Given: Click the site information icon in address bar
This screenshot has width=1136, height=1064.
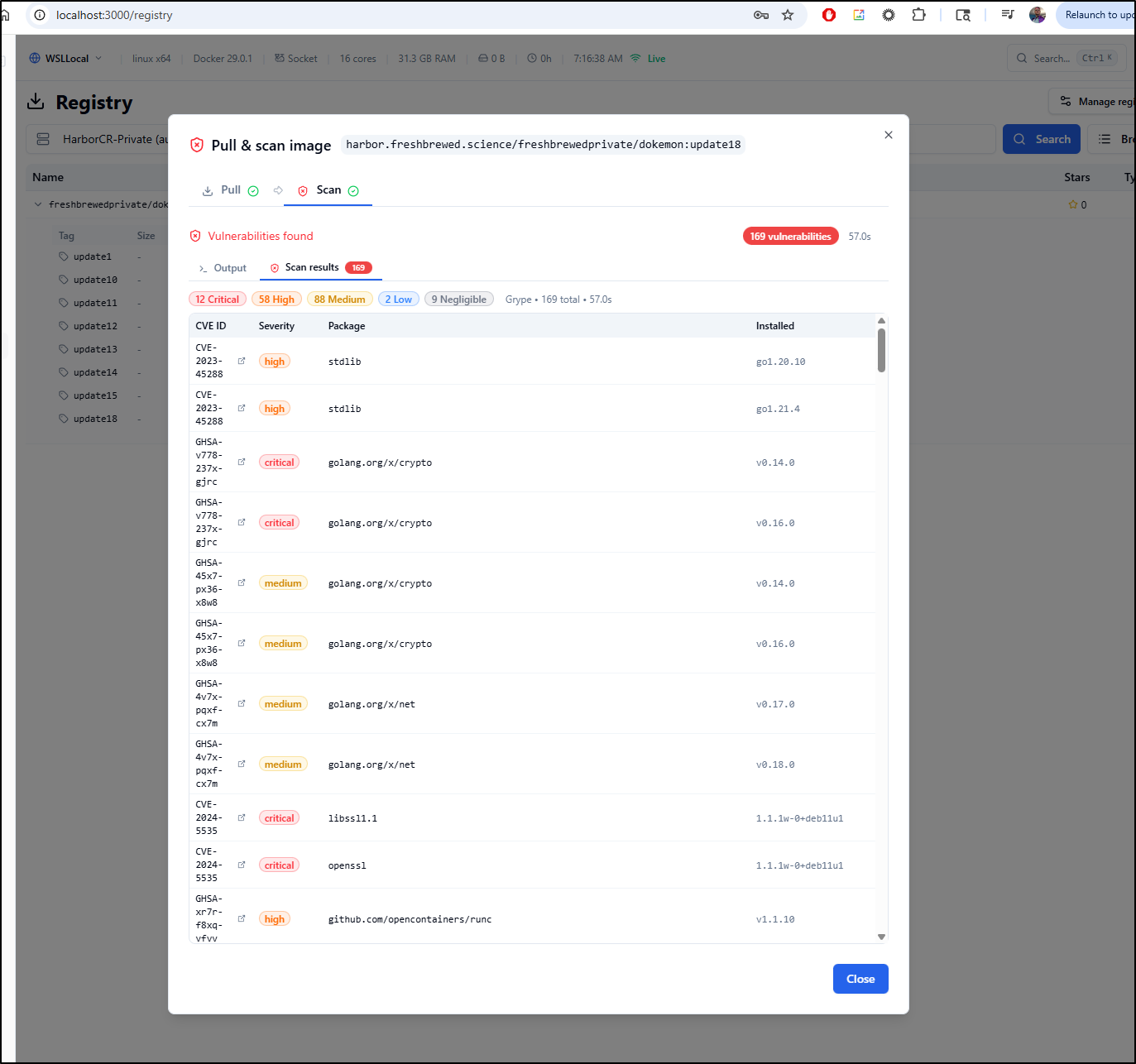Looking at the screenshot, I should click(x=40, y=15).
